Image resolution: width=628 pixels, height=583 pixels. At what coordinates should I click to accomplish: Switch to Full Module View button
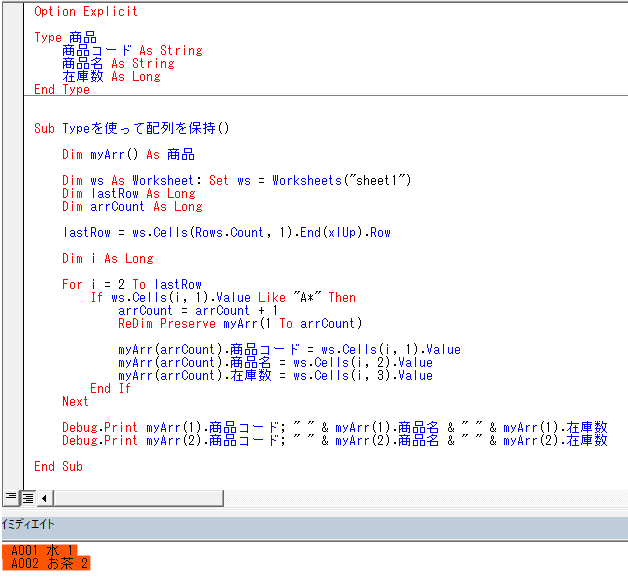28,498
